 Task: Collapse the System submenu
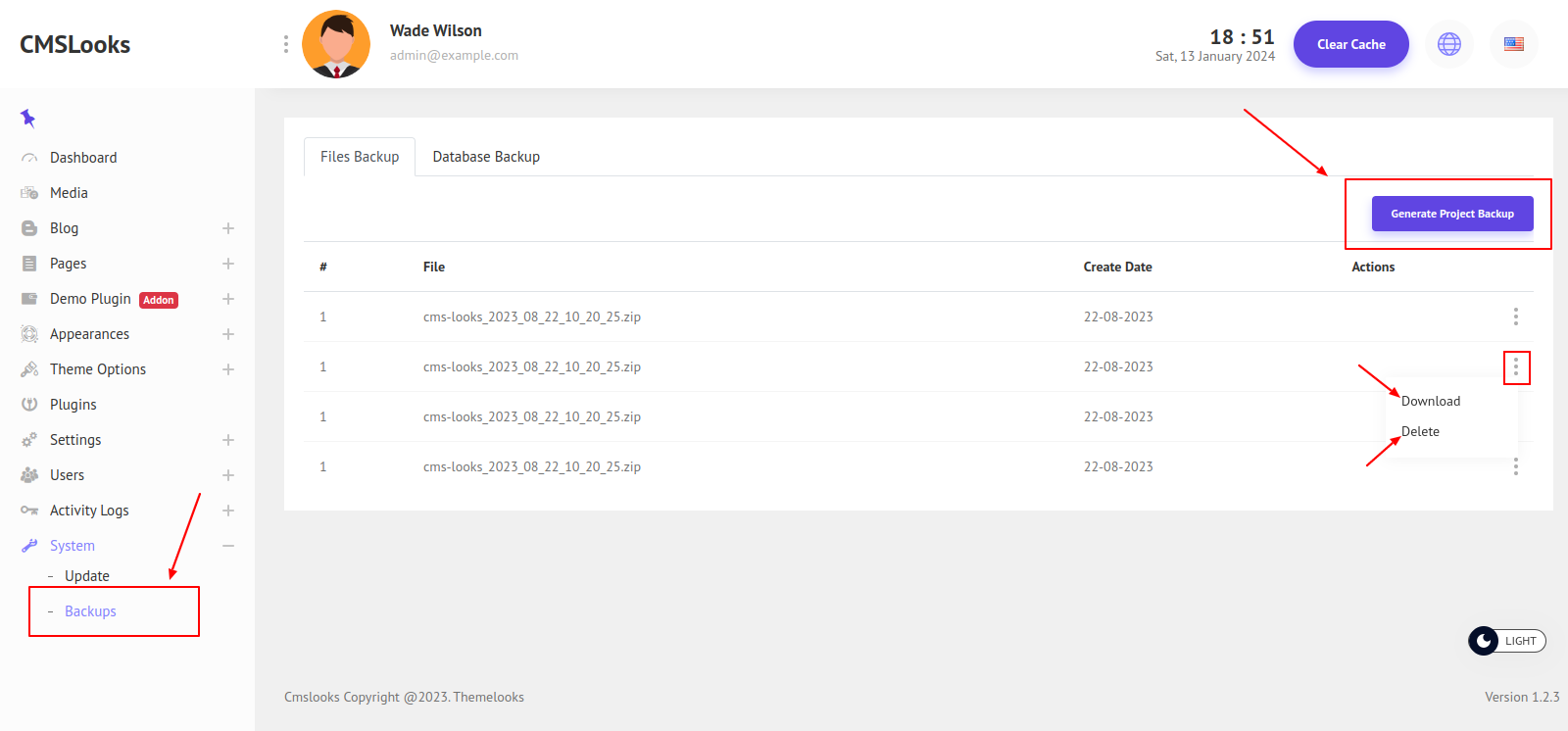coord(228,546)
